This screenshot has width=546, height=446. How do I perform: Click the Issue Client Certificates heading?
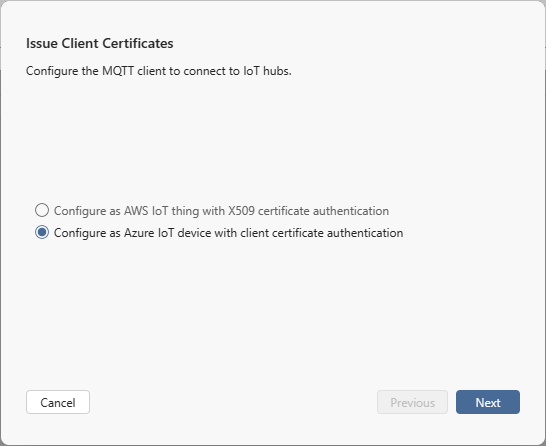pos(100,43)
